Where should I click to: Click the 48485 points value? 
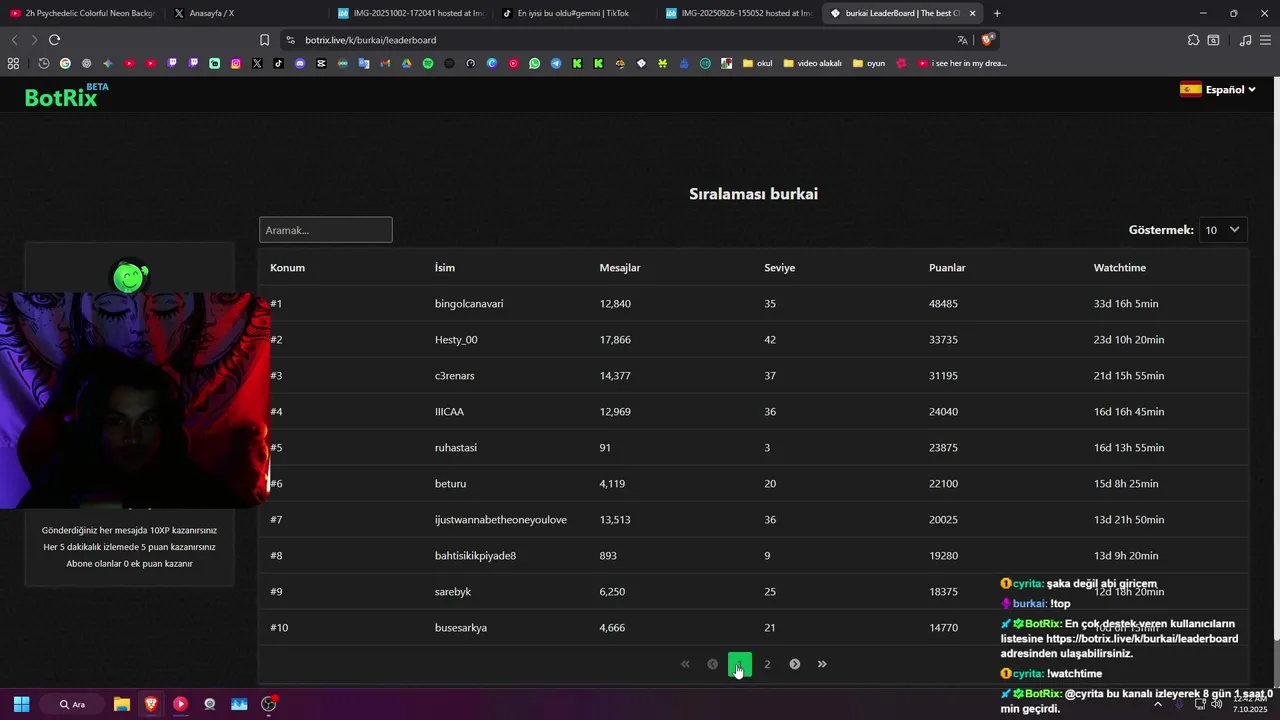coord(943,303)
